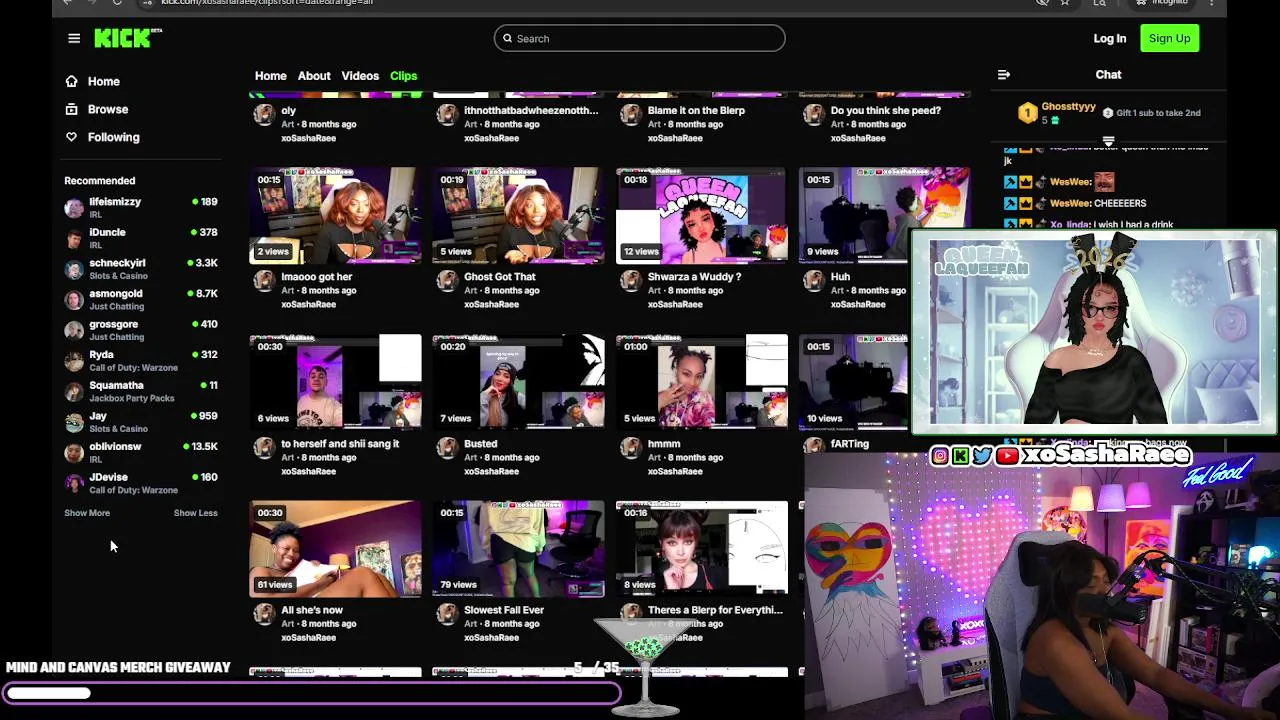Screen dimensions: 1280x720
Task: Click avatar beside 'Slowest Fall Ever' clip
Action: tap(447, 614)
